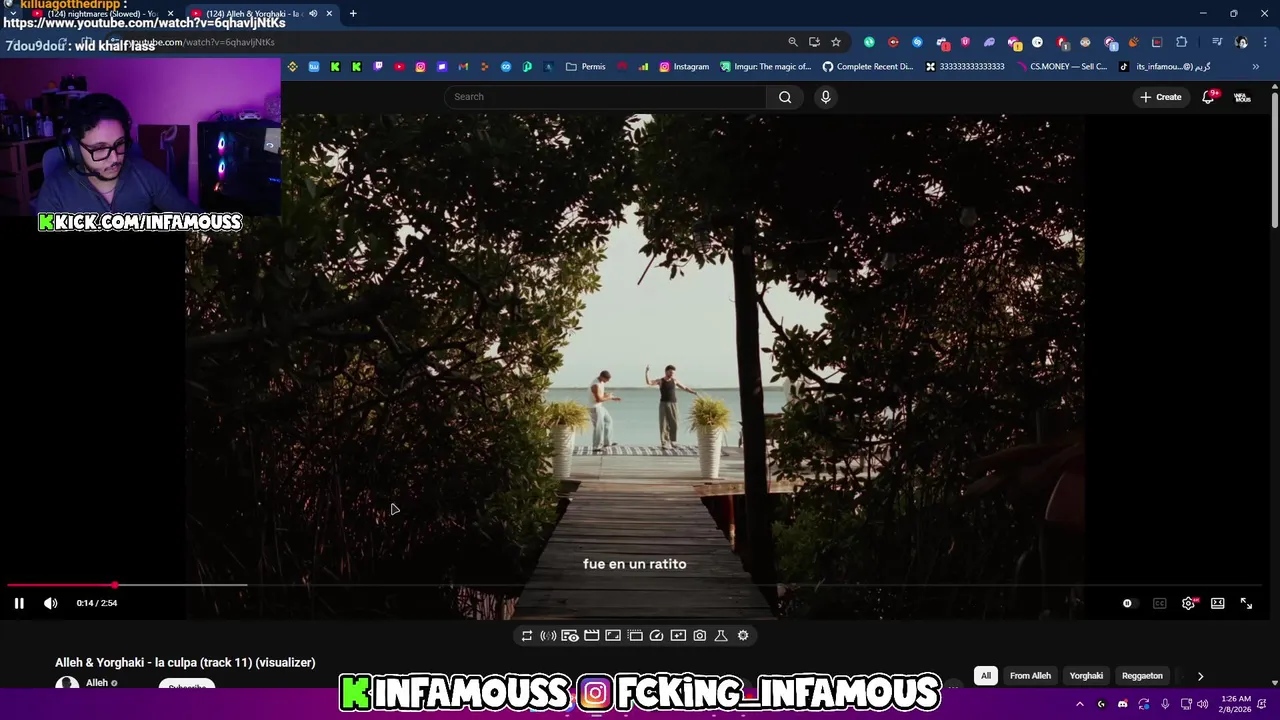
Task: Open the Complete Recent Di... GitHub bookmark
Action: 868,67
